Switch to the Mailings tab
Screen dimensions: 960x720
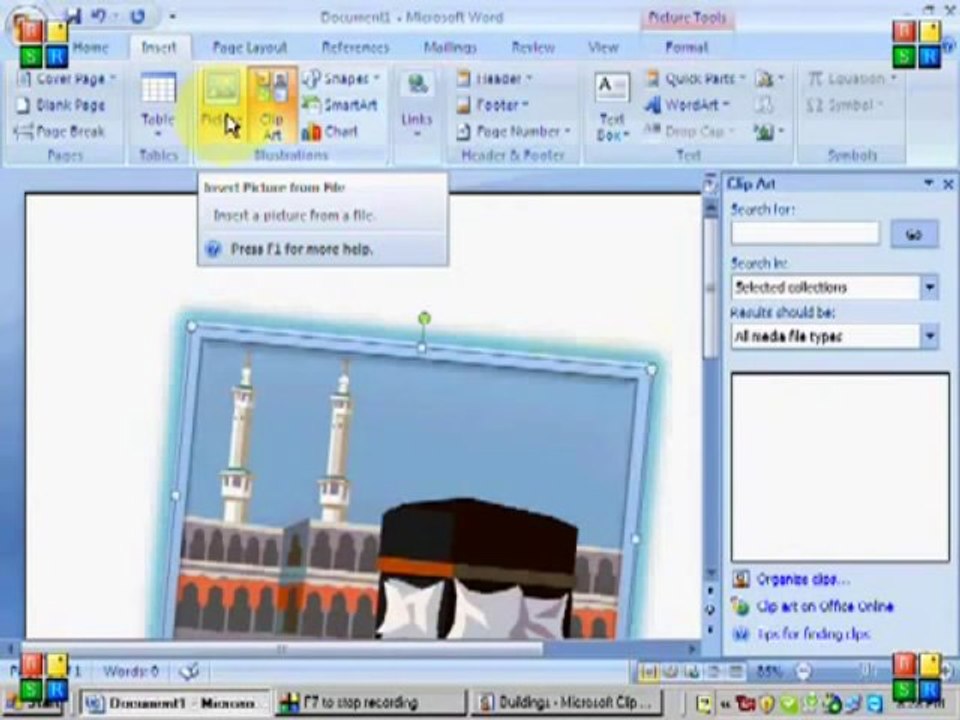pyautogui.click(x=450, y=47)
